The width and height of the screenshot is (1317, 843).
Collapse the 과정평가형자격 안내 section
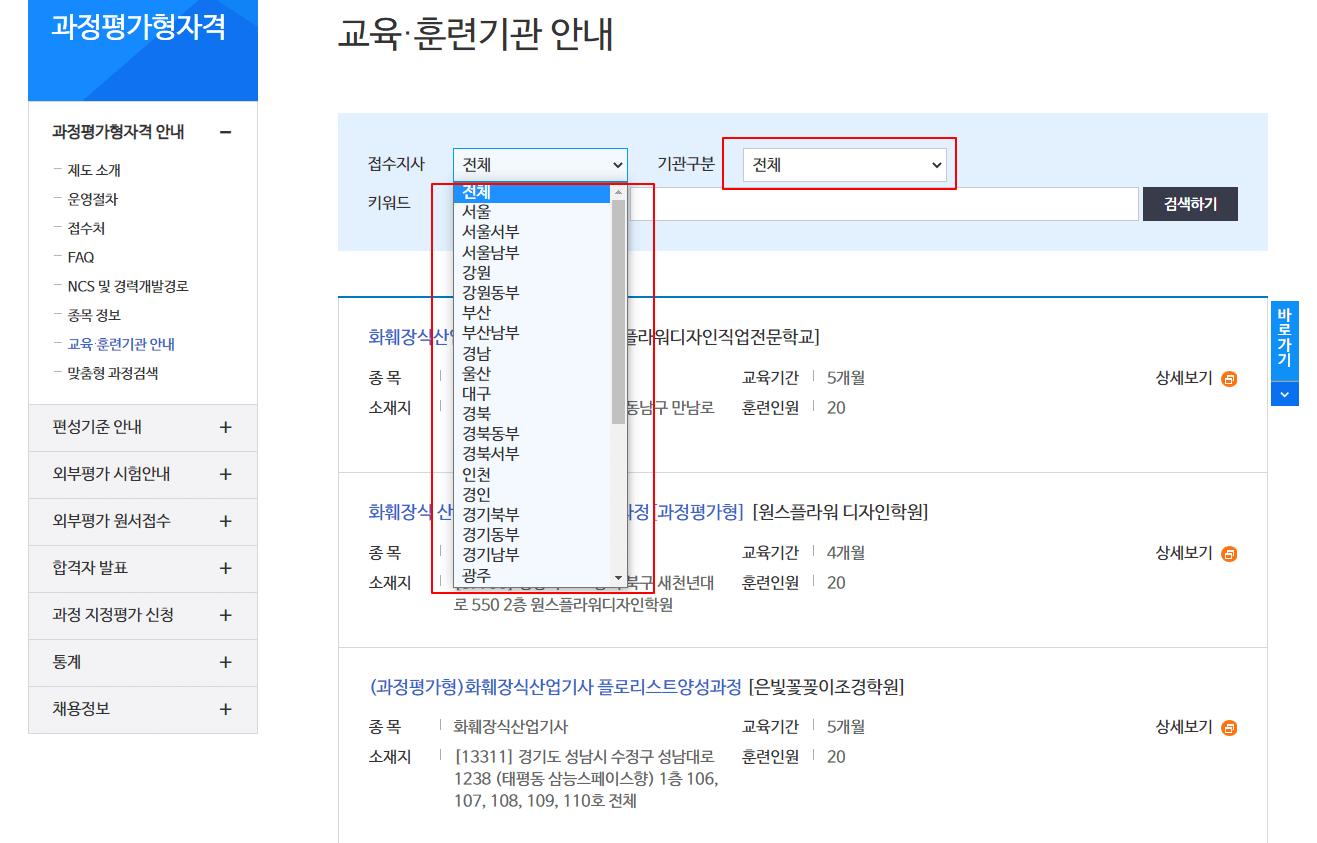coord(228,130)
